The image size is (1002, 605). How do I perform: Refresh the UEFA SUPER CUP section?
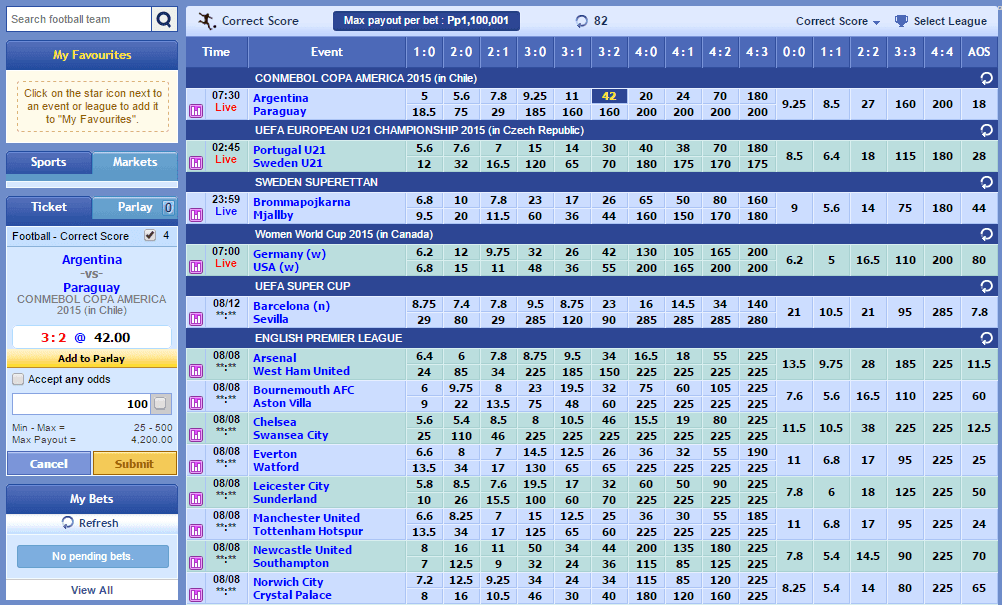(987, 286)
